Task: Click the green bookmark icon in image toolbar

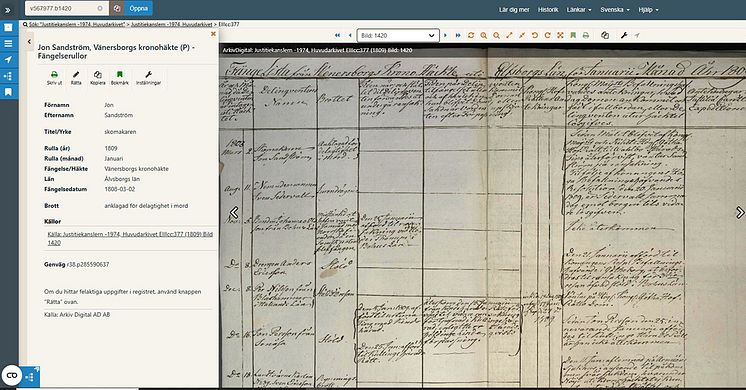Action: tap(573, 36)
